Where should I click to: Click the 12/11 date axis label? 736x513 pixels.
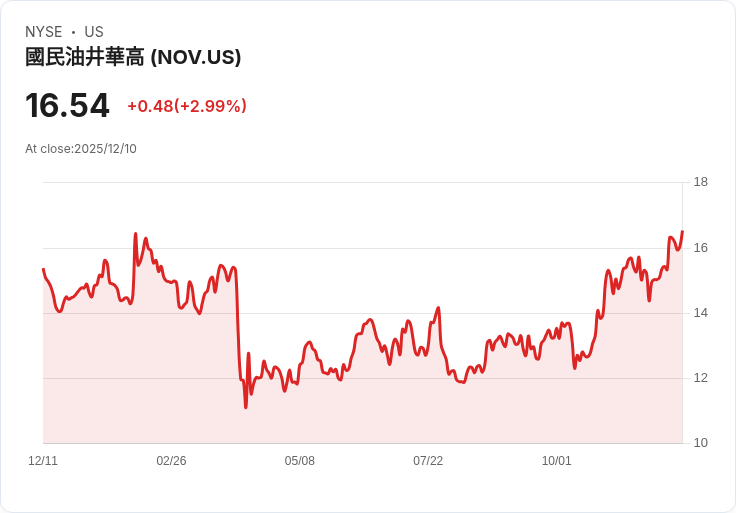[43, 460]
